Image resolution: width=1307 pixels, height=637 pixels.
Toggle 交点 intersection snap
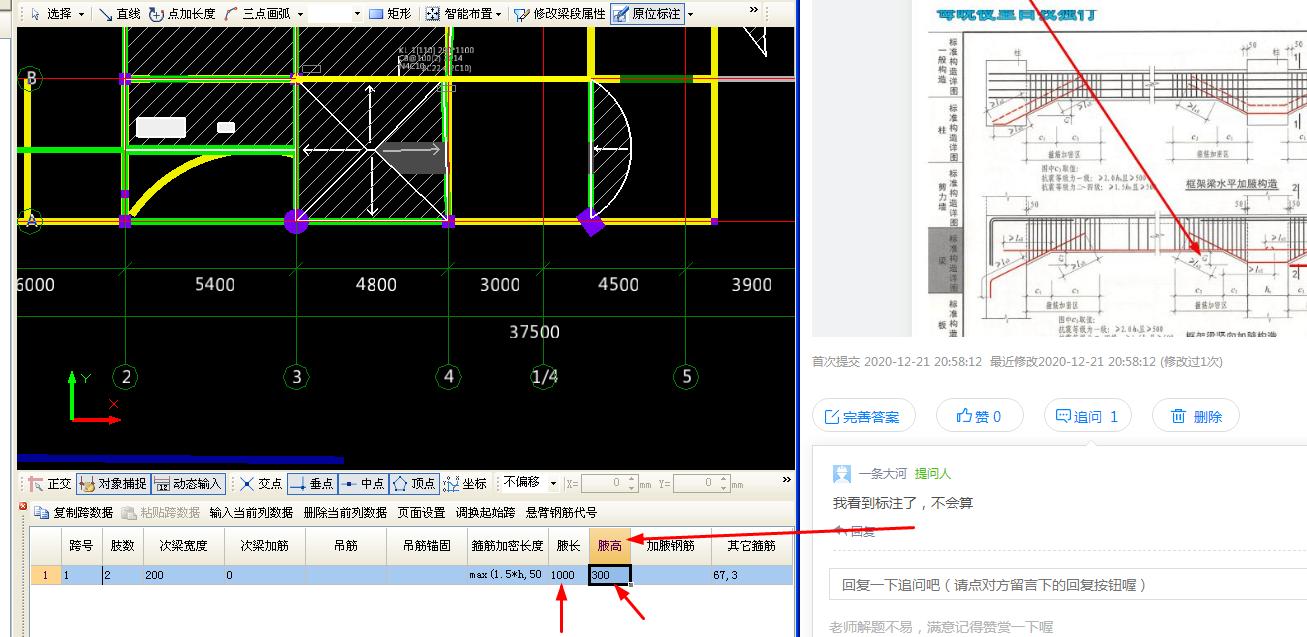260,484
